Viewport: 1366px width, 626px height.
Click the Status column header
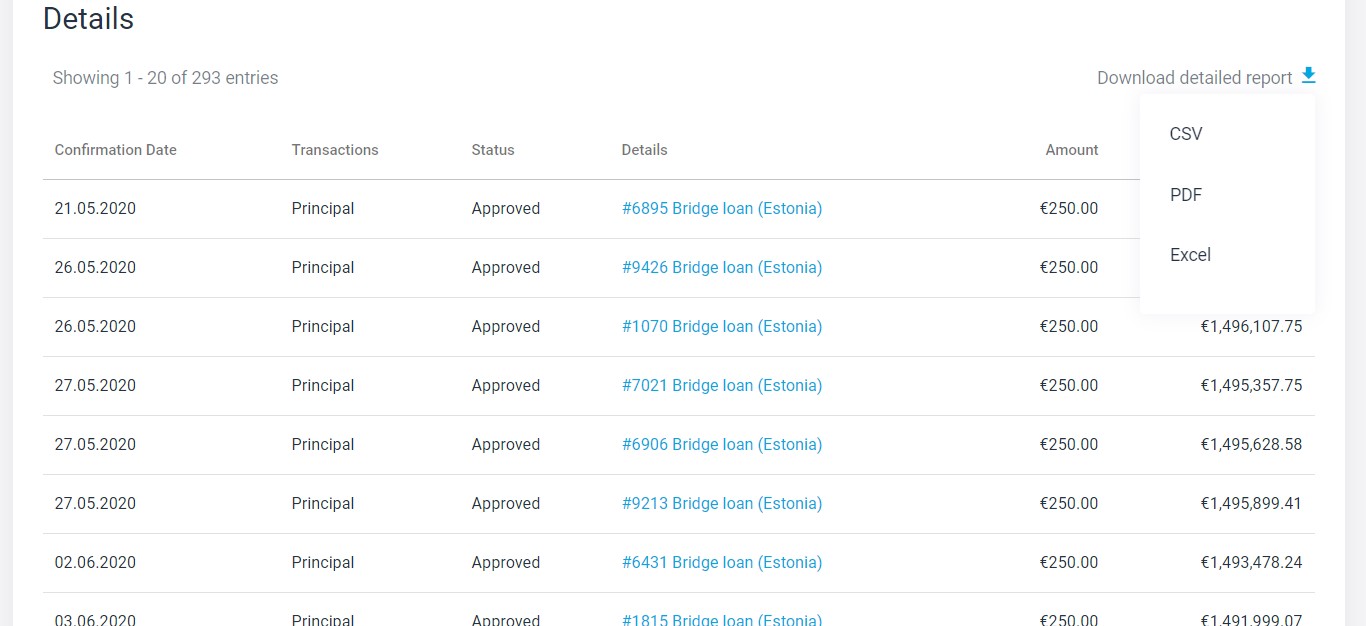click(493, 150)
